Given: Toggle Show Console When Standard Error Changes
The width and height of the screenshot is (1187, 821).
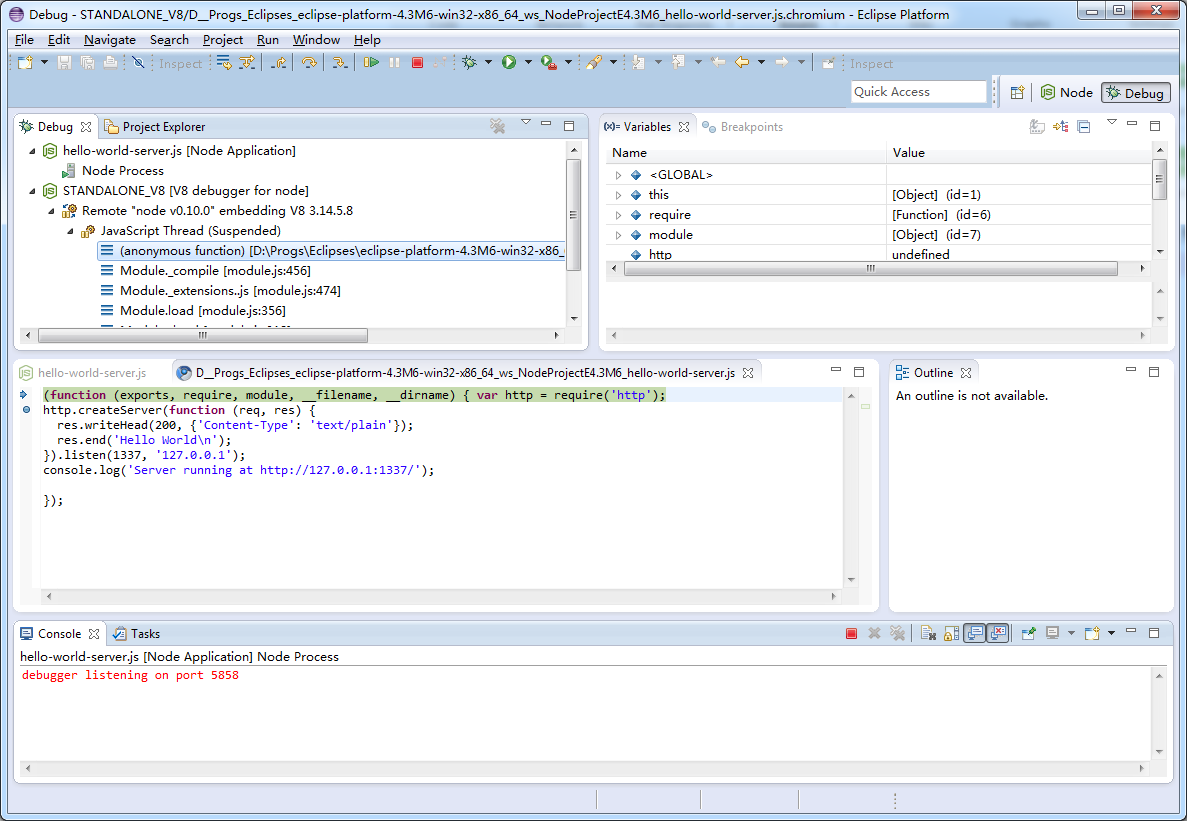Looking at the screenshot, I should pyautogui.click(x=998, y=633).
